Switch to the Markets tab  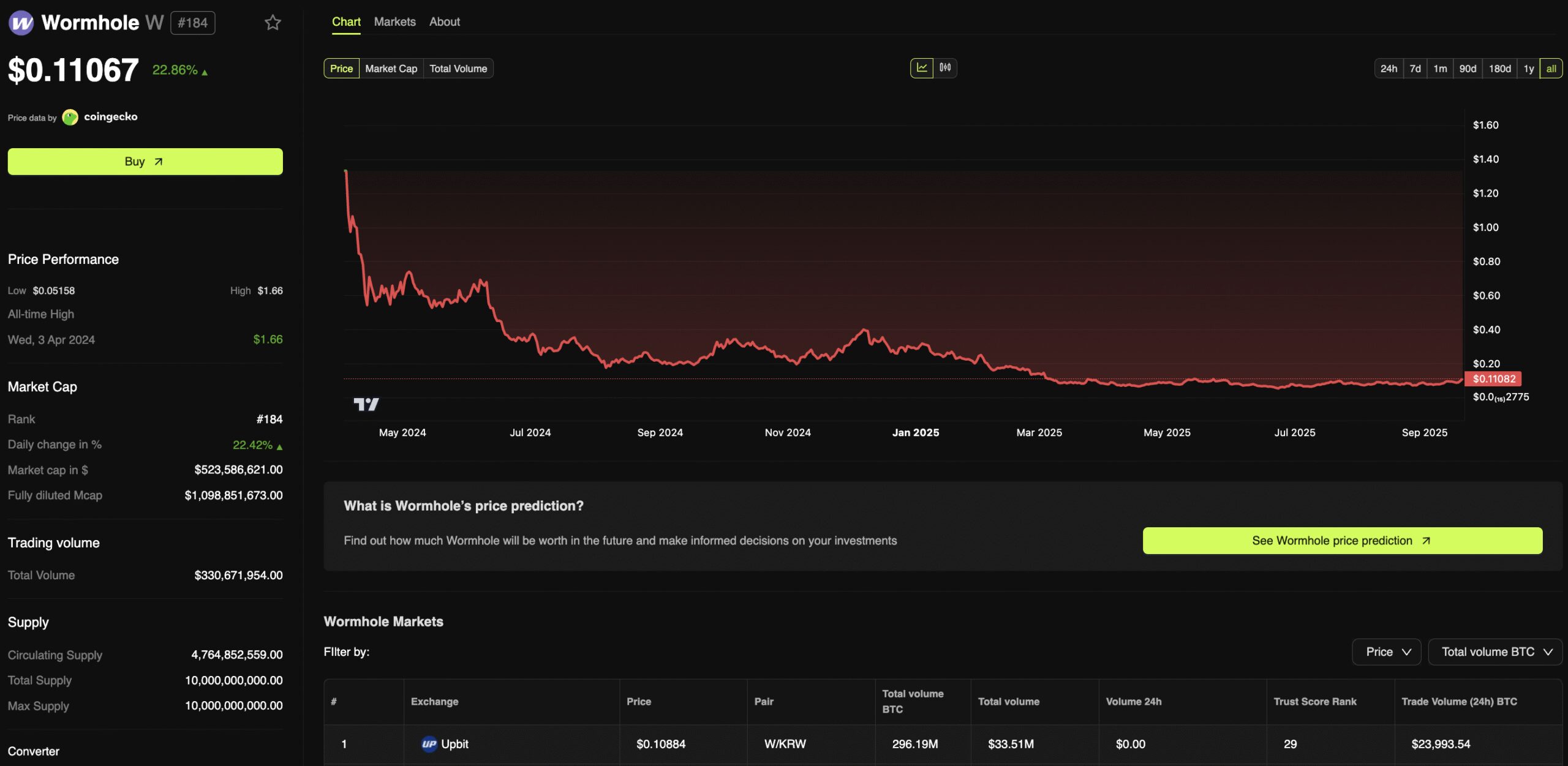pos(394,21)
